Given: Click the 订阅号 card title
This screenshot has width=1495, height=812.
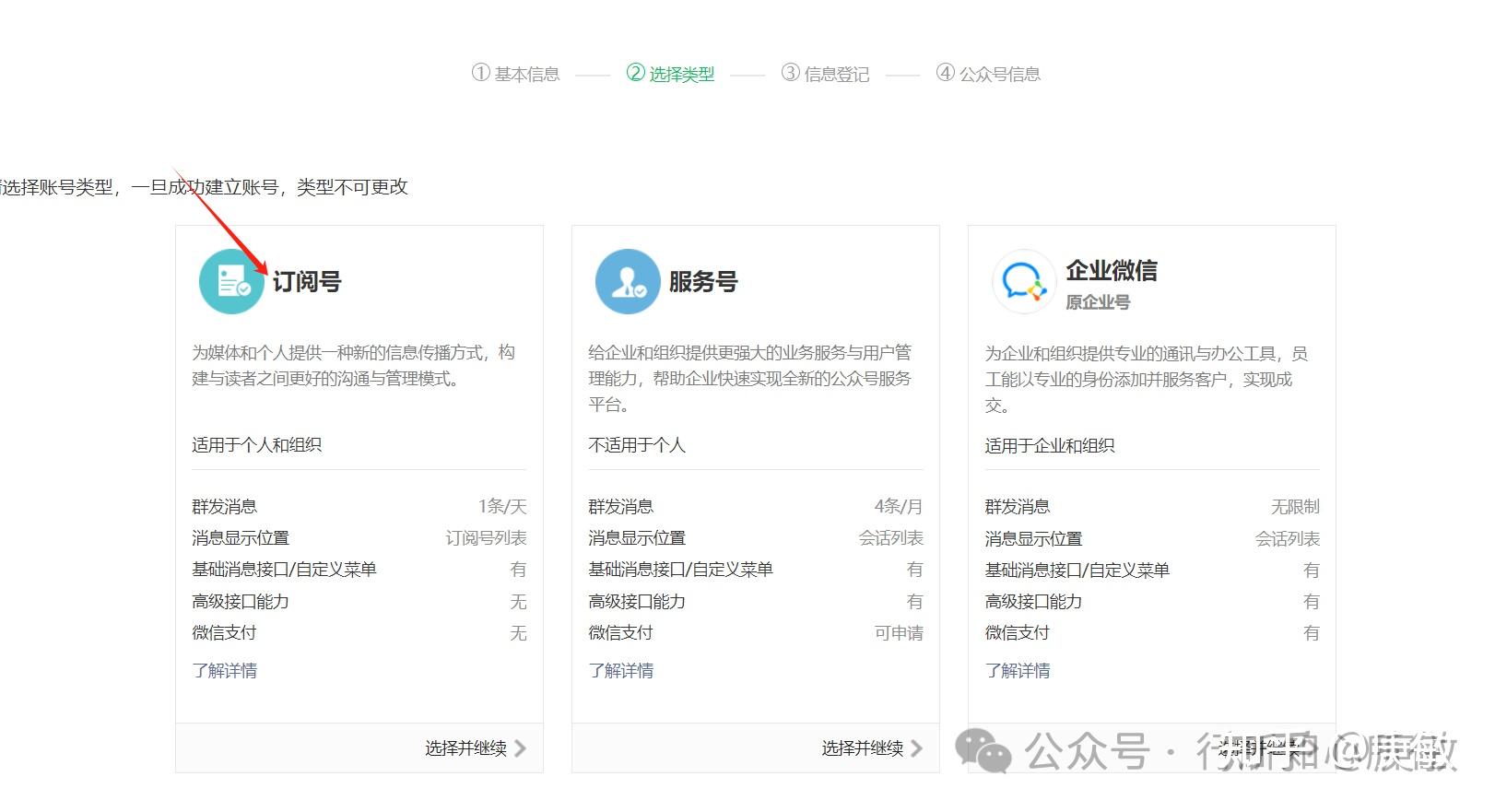Looking at the screenshot, I should pyautogui.click(x=307, y=281).
